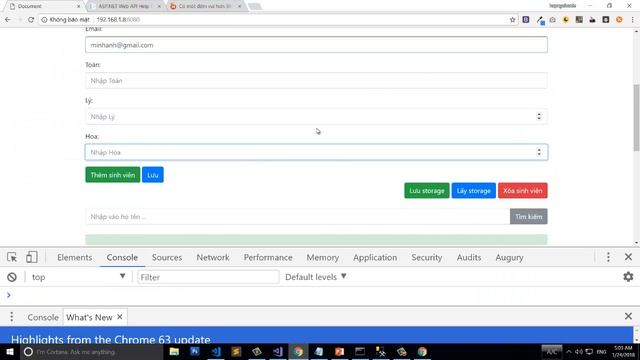Focus the Email input field

pyautogui.click(x=316, y=45)
